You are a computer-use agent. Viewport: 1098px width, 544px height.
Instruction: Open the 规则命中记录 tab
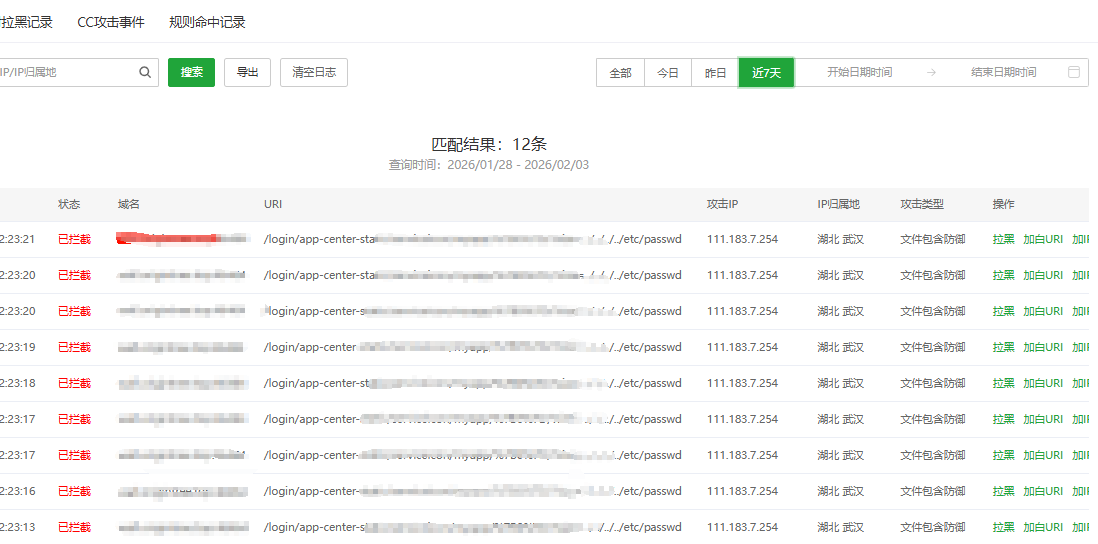pyautogui.click(x=207, y=22)
